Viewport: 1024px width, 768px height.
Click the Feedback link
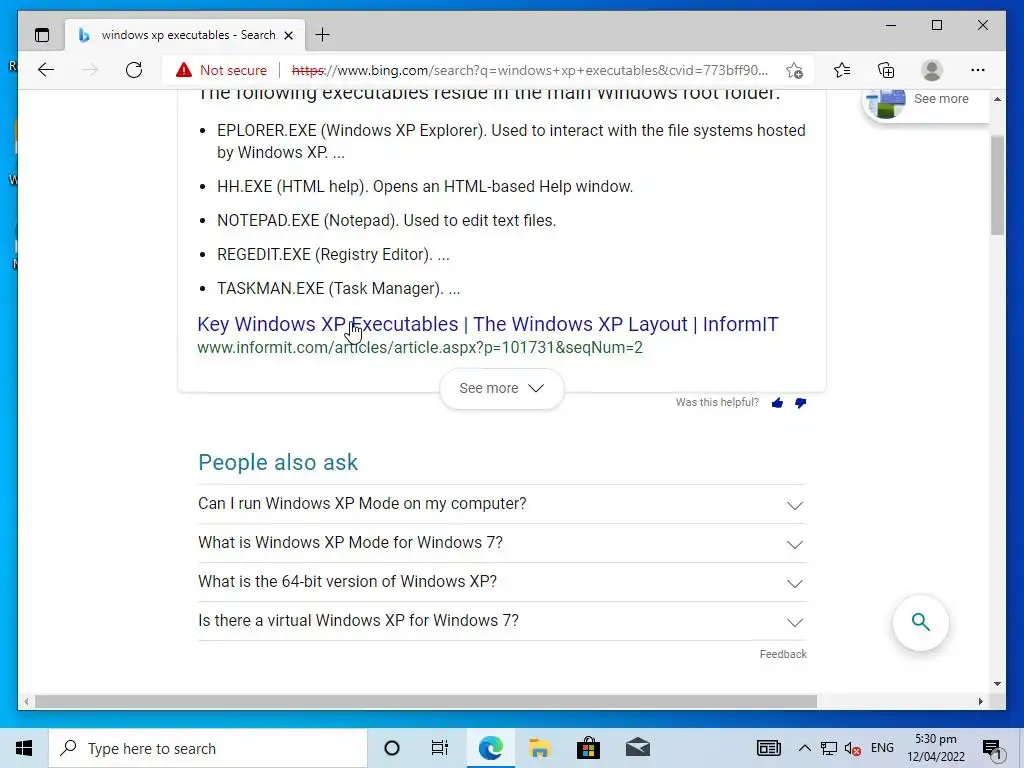[783, 654]
